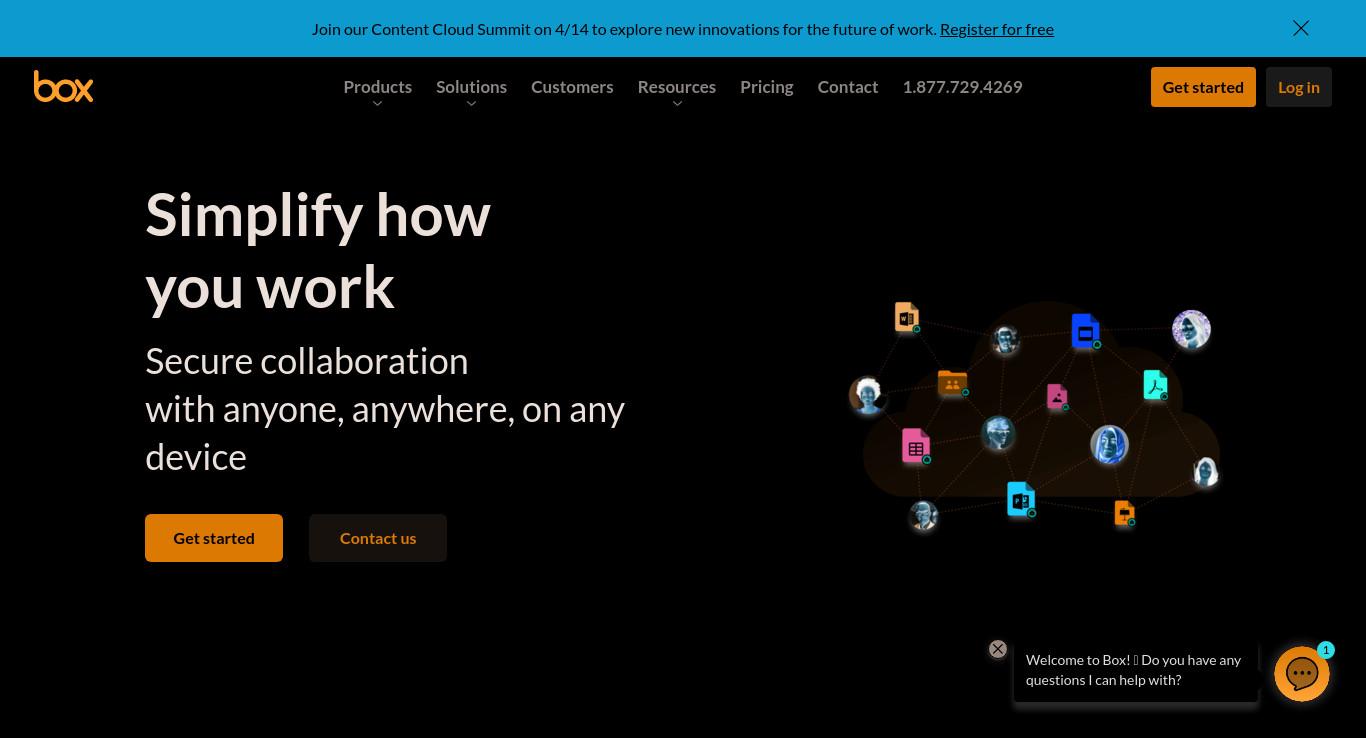Open the Customers page

coord(572,87)
